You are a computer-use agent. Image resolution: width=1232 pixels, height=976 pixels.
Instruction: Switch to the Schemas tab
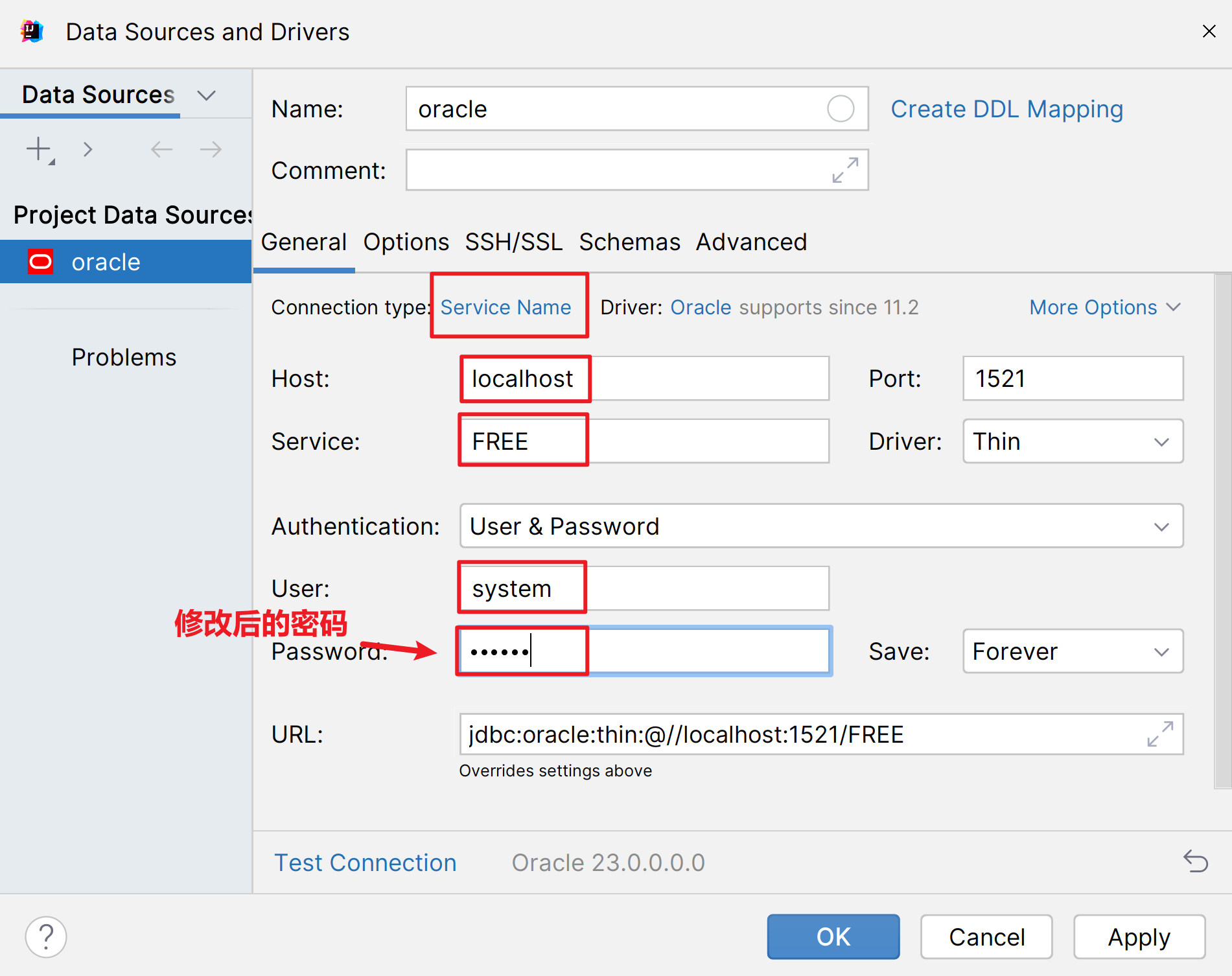point(629,242)
